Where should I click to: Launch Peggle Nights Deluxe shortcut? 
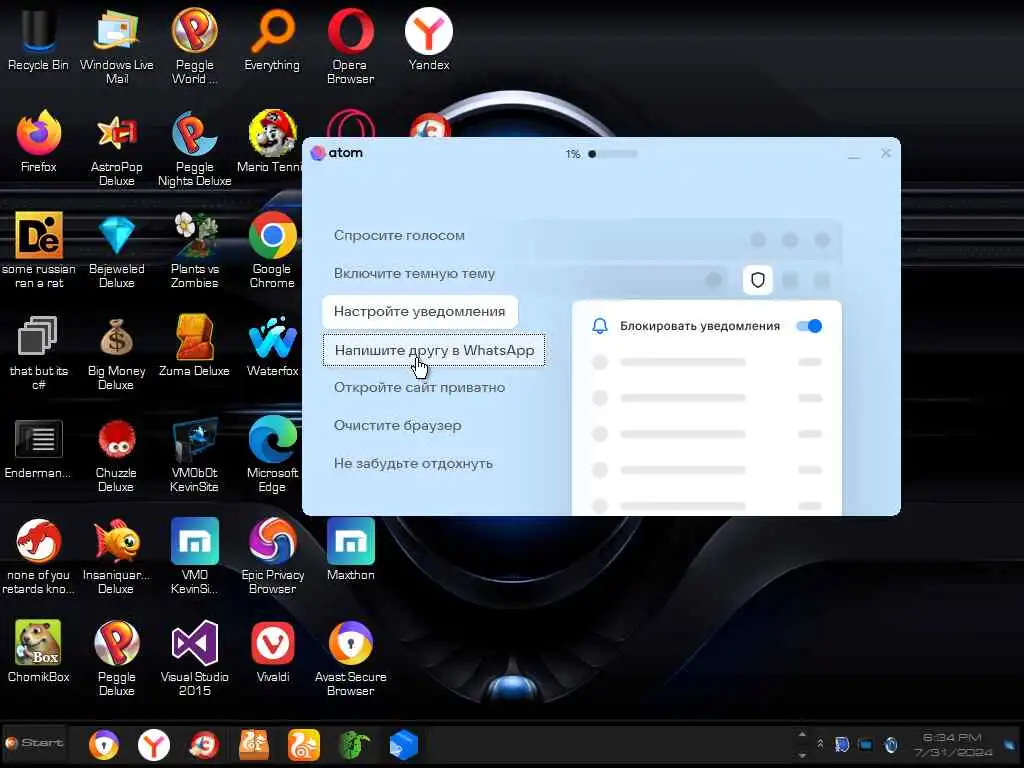(x=195, y=148)
